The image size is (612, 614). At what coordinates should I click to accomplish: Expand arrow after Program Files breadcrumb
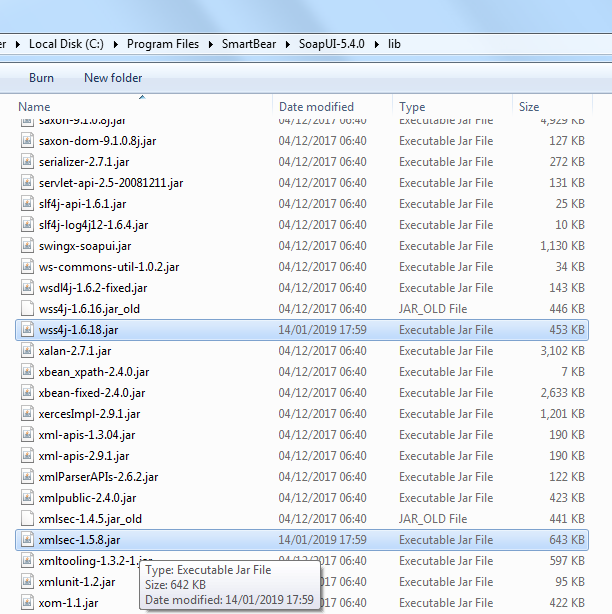[x=211, y=44]
